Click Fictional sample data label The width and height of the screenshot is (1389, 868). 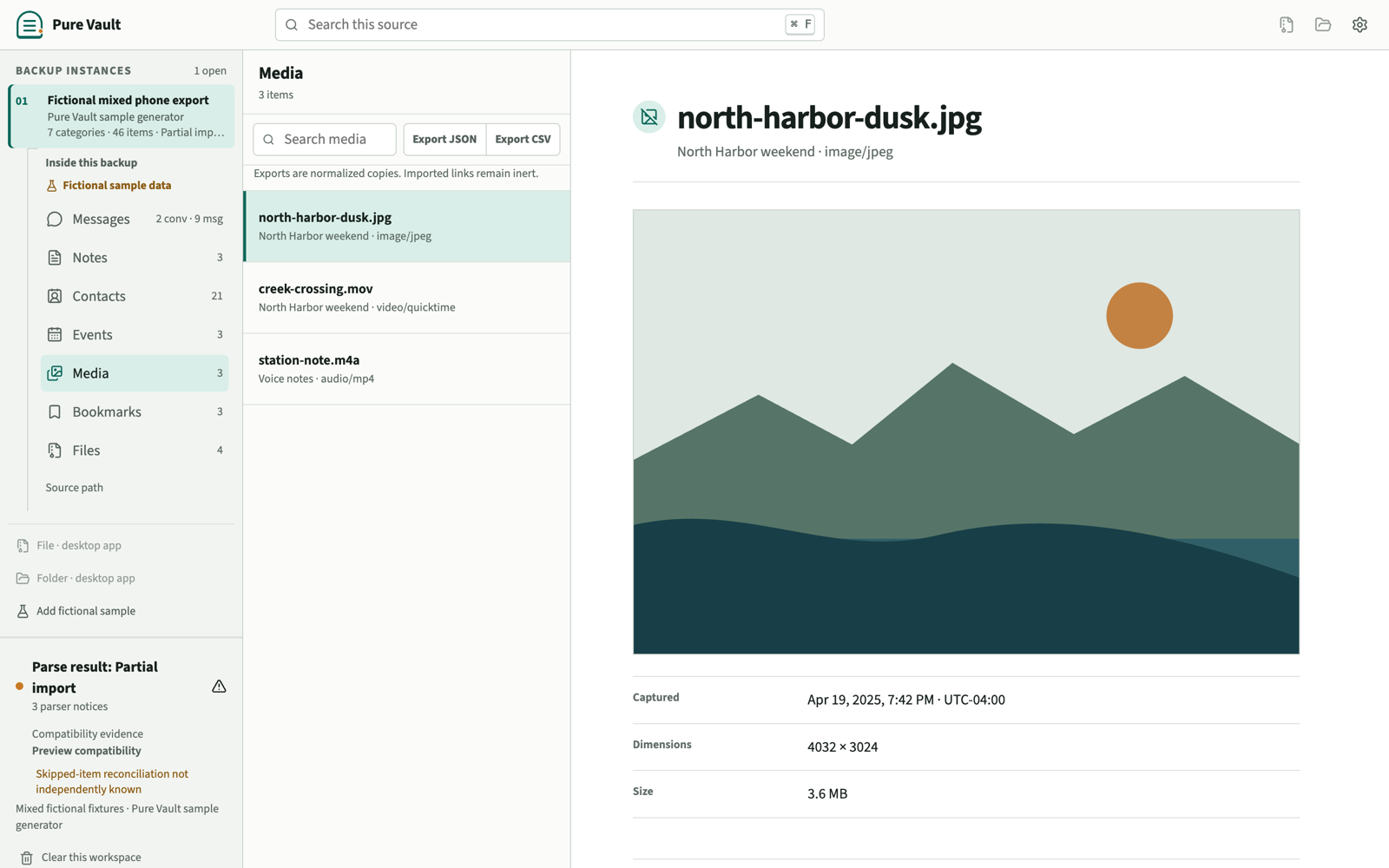click(x=116, y=186)
